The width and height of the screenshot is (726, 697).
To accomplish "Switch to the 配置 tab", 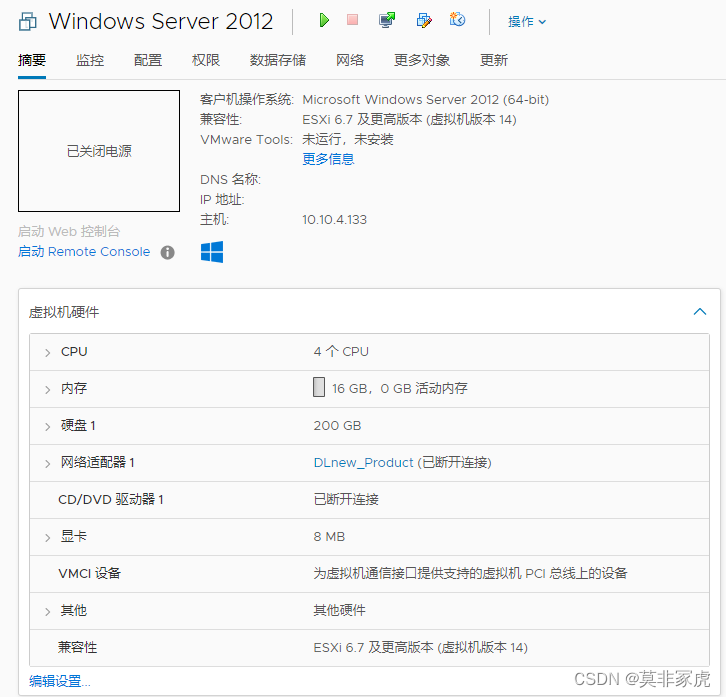I will click(148, 60).
